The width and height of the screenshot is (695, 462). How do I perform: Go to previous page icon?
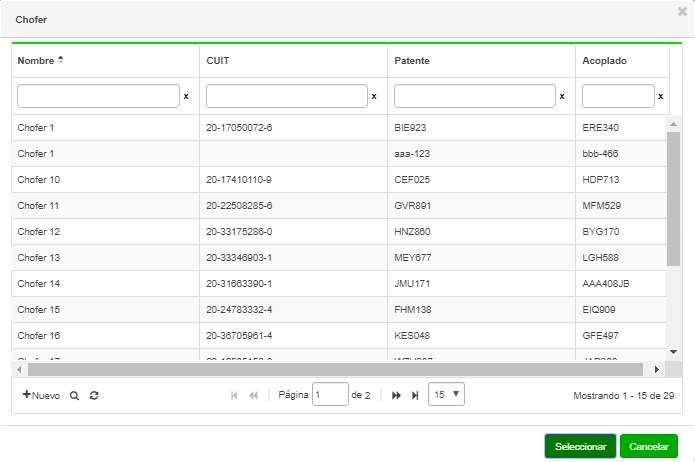254,395
